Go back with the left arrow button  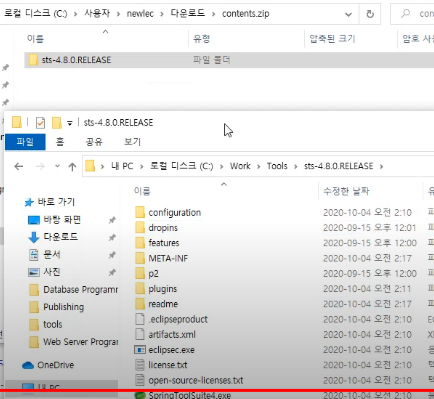click(x=19, y=166)
